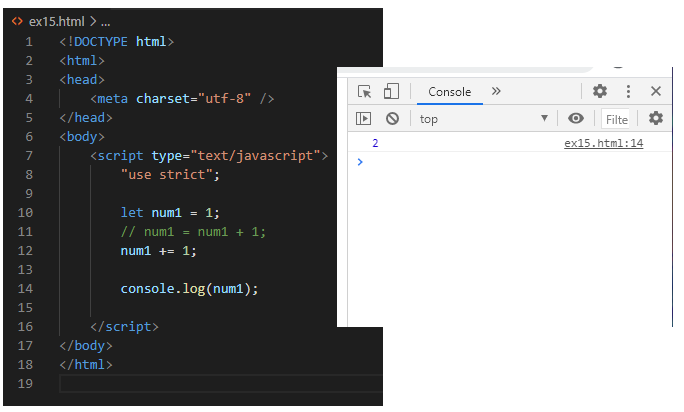Image resolution: width=684 pixels, height=412 pixels.
Task: Open the top JavaScript context dropdown
Action: click(483, 119)
